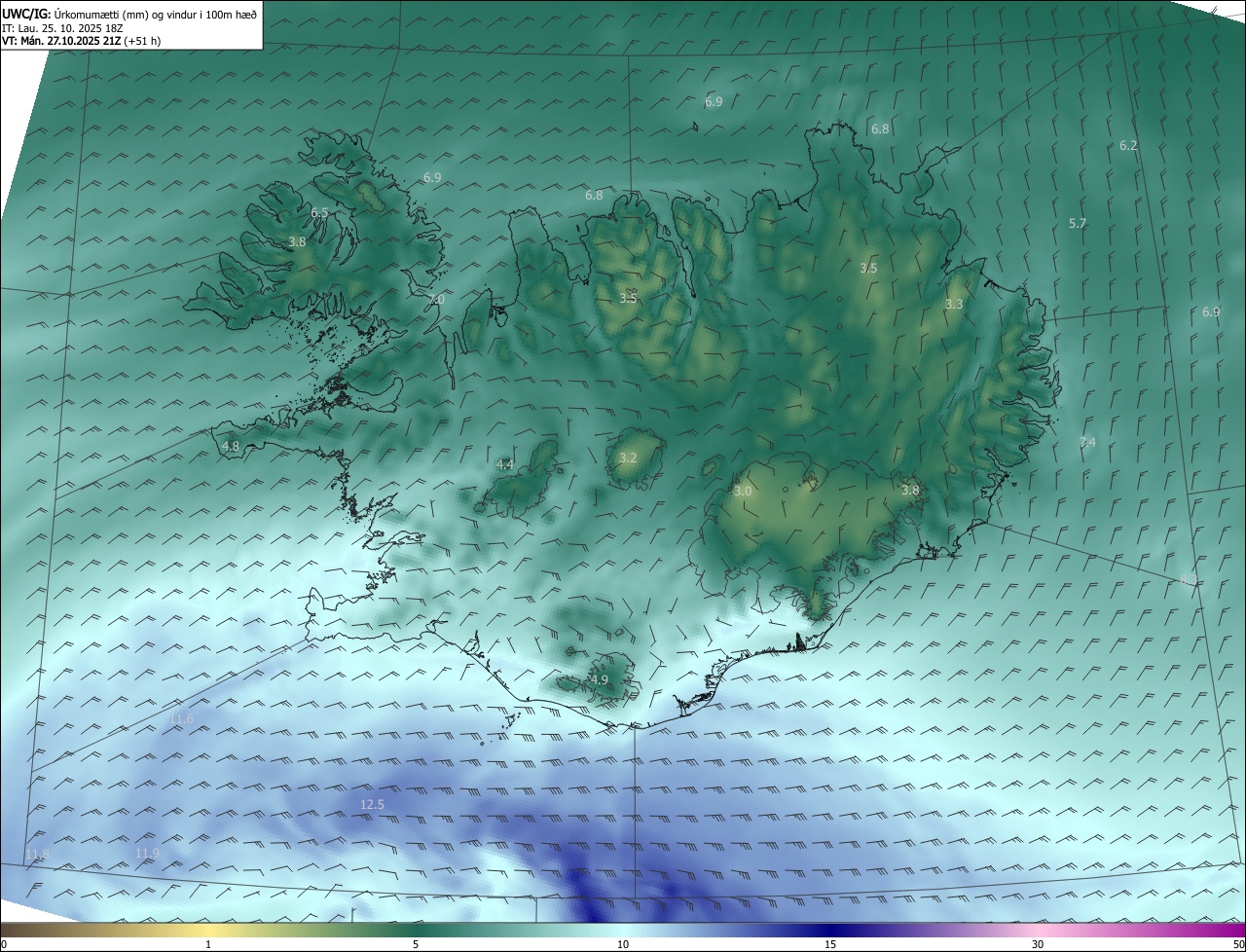Click the colorbar tick label 30
1246x952 pixels.
point(1038,944)
